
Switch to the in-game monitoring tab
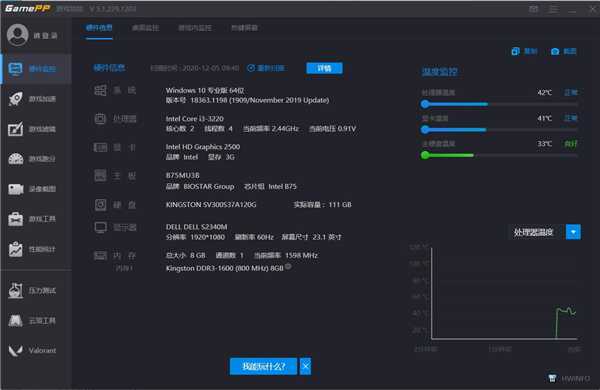tap(195, 28)
